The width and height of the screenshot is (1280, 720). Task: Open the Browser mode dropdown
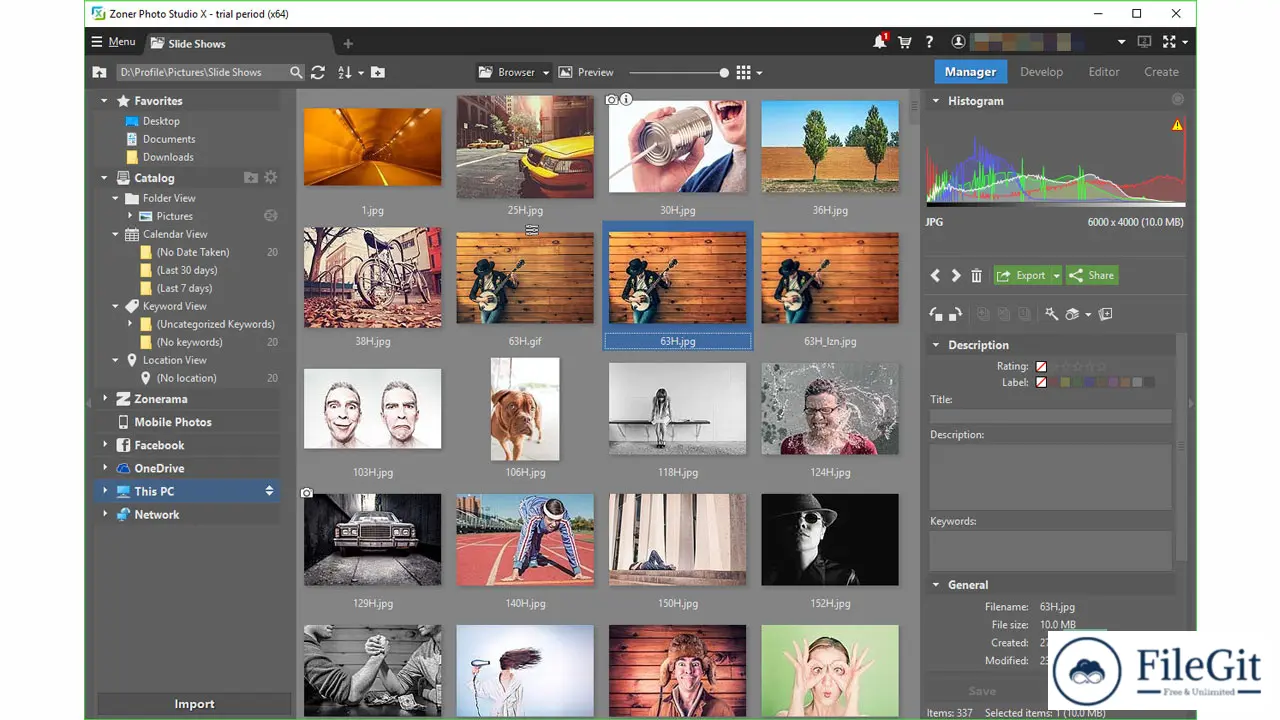click(546, 72)
